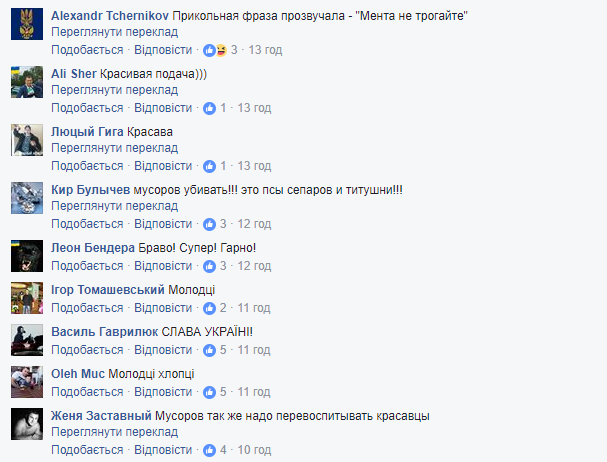Reply to Oleh Muc's comment
The height and width of the screenshot is (462, 607).
tap(162, 393)
